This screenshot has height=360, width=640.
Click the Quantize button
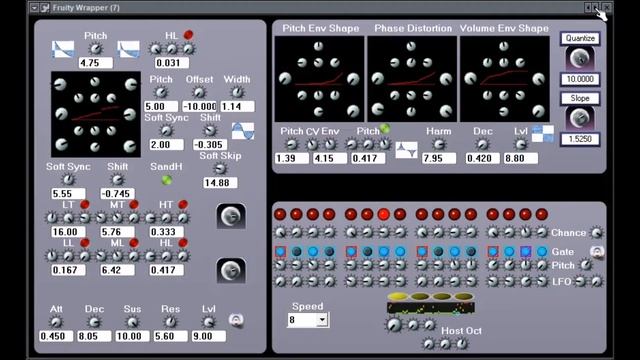(x=580, y=38)
